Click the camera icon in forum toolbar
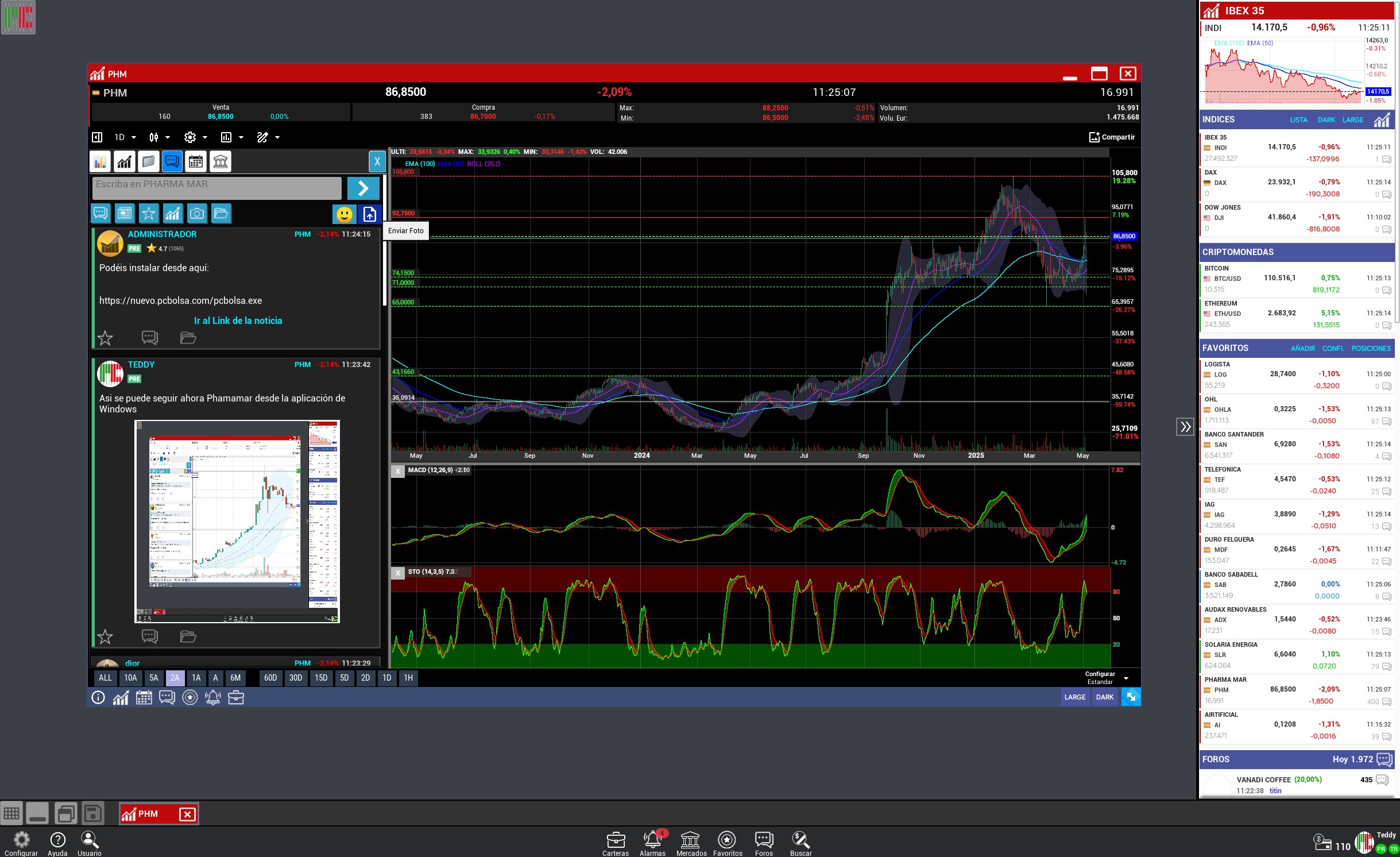 coord(196,214)
